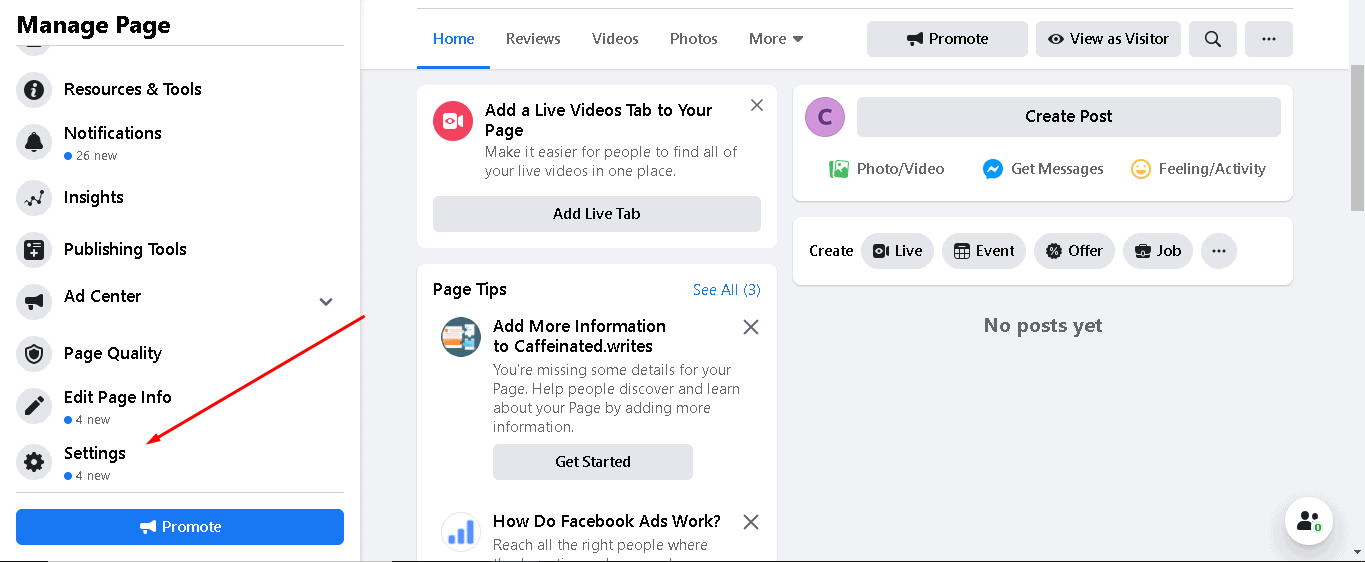Open Resources & Tools info icon
This screenshot has height=562, width=1365.
point(34,90)
